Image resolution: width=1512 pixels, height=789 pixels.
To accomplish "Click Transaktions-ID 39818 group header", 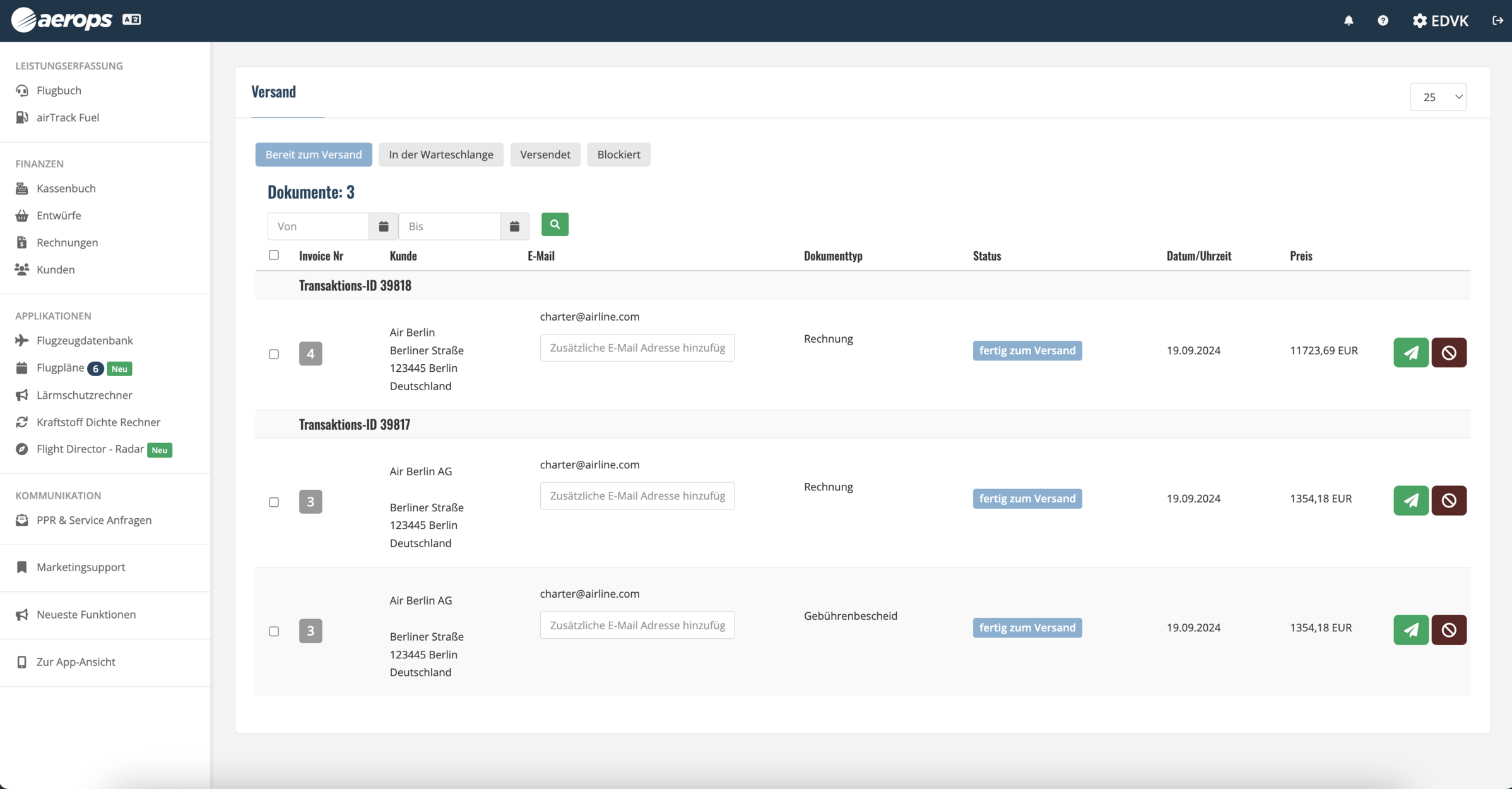I will 355,285.
